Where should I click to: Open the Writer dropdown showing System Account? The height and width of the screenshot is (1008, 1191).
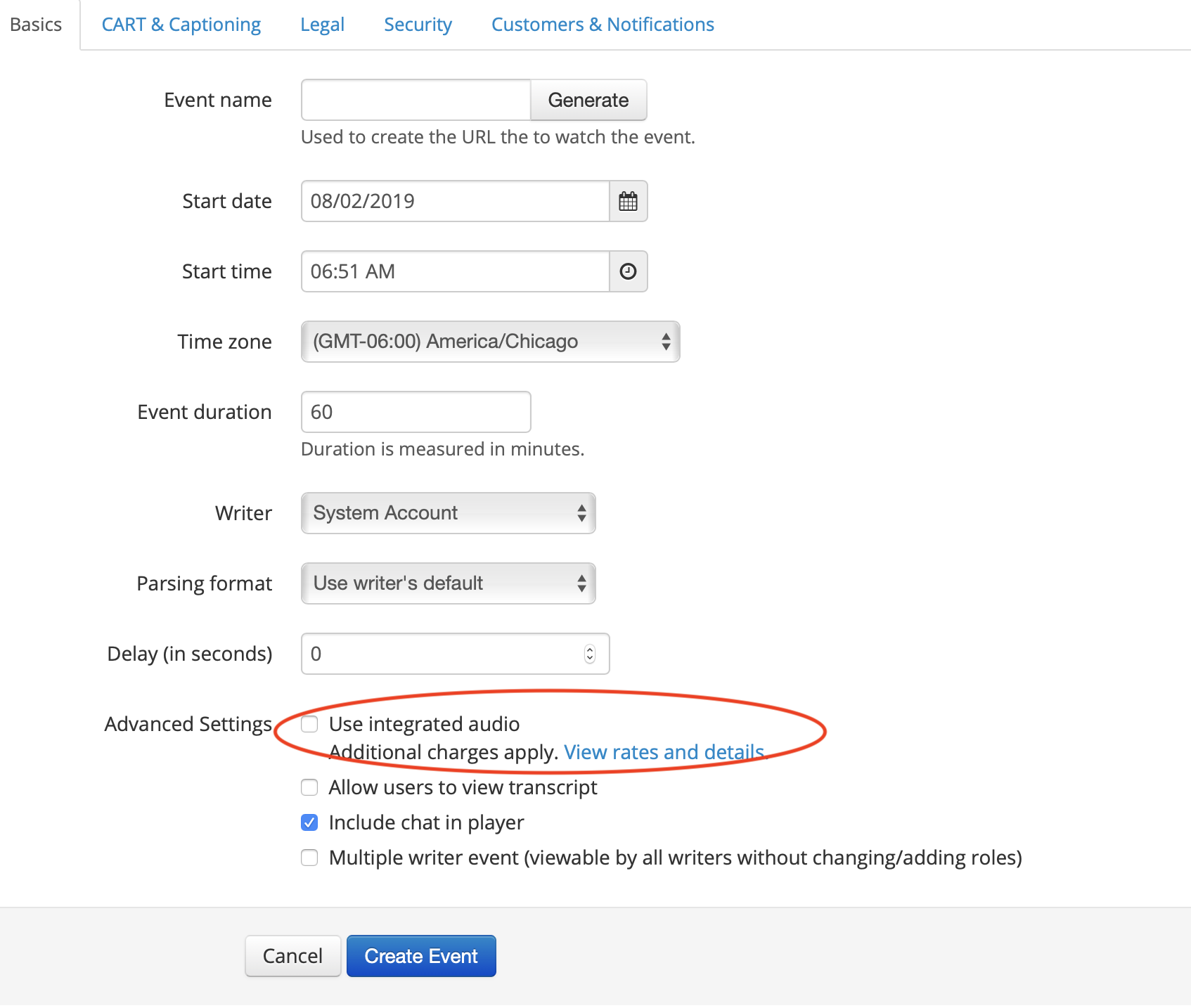point(449,513)
